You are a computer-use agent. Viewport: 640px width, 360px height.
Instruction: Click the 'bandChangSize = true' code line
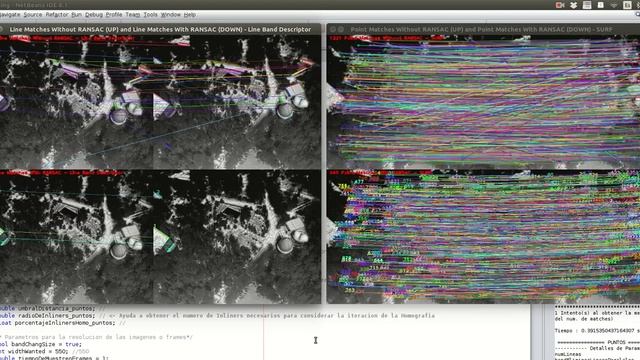point(41,344)
